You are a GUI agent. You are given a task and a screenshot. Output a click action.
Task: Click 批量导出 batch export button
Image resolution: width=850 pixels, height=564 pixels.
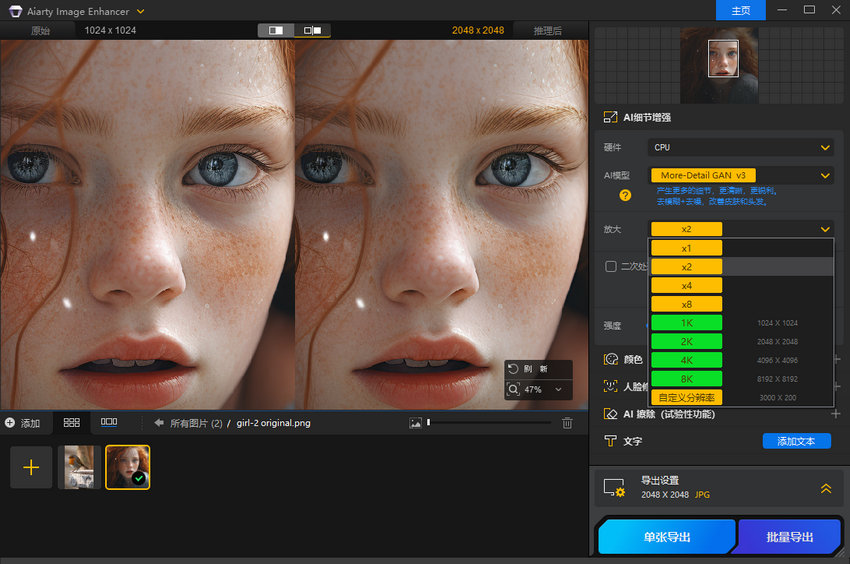coord(789,537)
